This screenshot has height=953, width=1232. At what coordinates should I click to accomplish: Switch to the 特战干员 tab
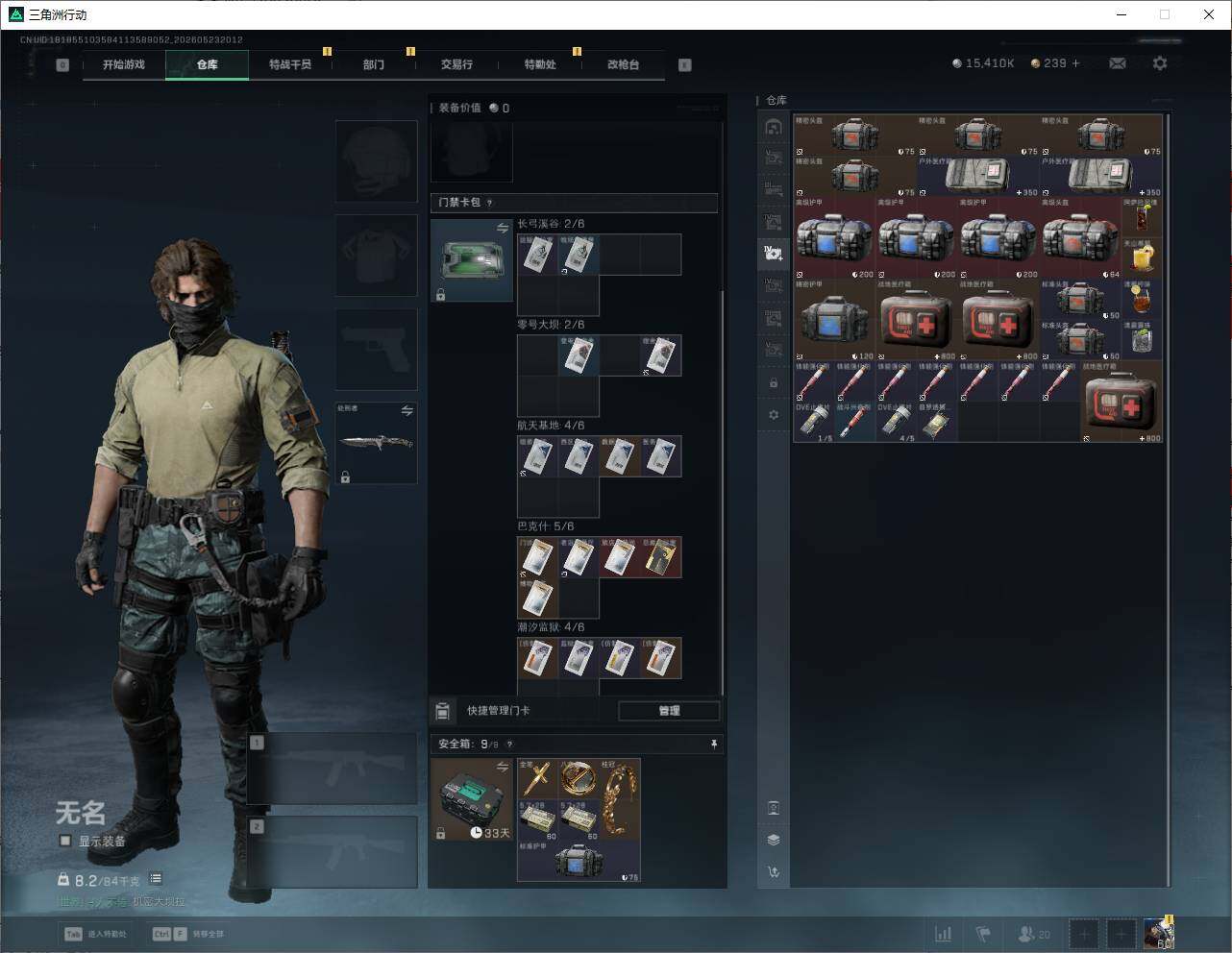[290, 64]
